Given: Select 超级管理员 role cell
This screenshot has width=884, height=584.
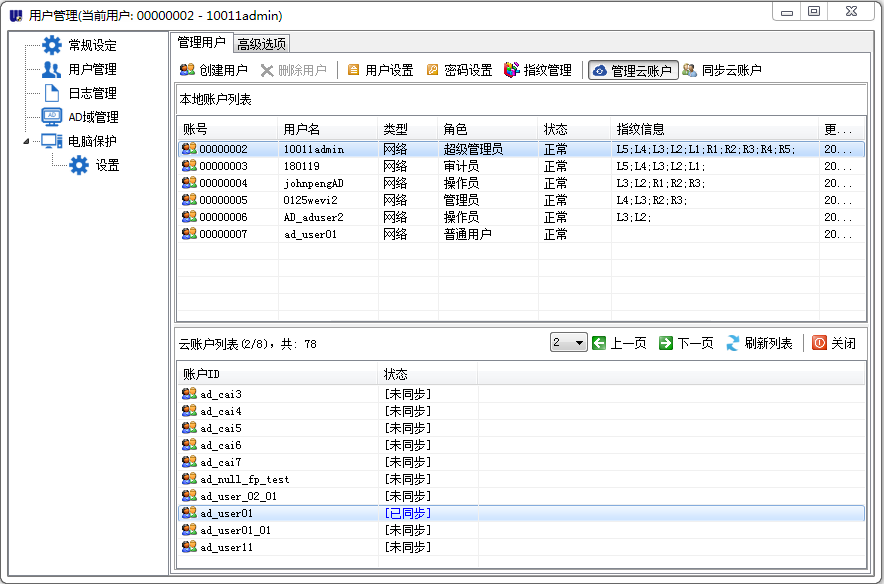Looking at the screenshot, I should 473,149.
